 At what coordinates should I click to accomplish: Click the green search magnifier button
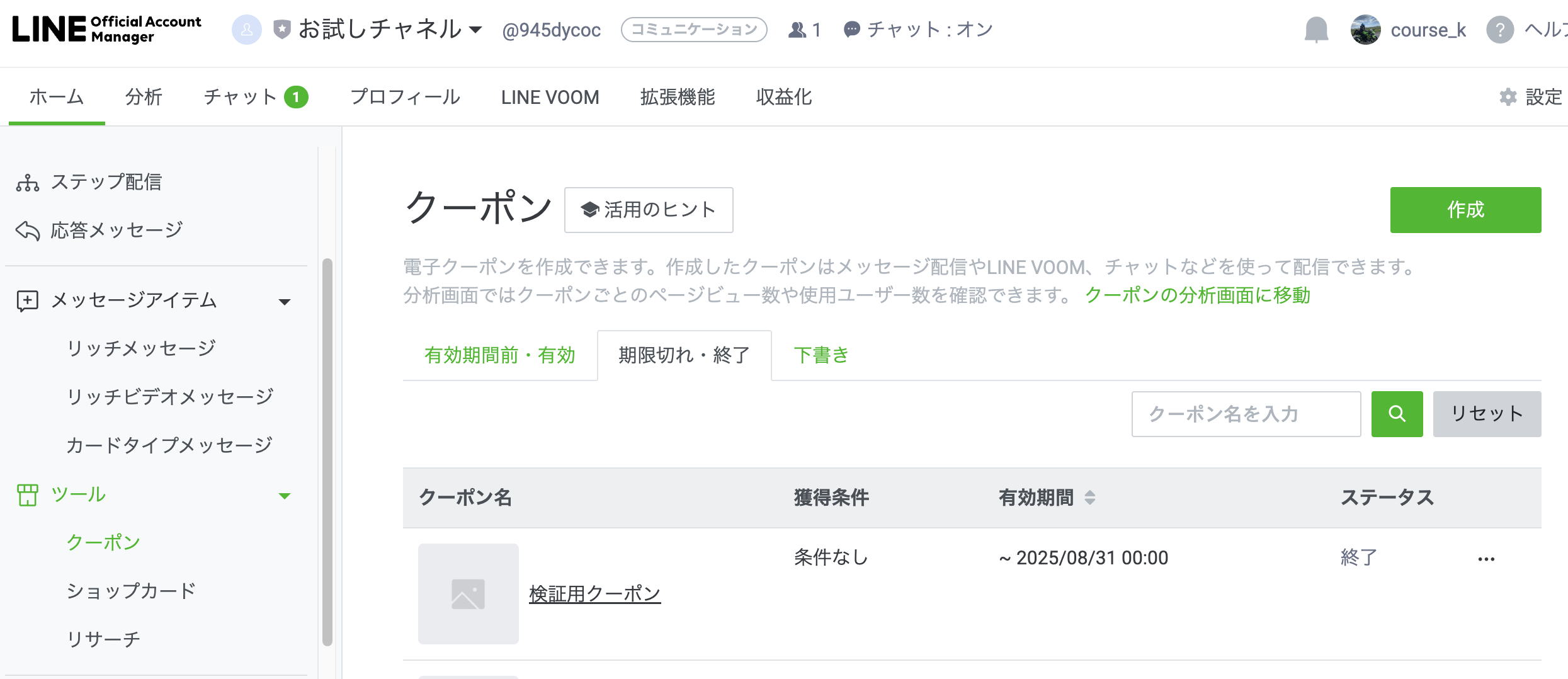(1397, 414)
